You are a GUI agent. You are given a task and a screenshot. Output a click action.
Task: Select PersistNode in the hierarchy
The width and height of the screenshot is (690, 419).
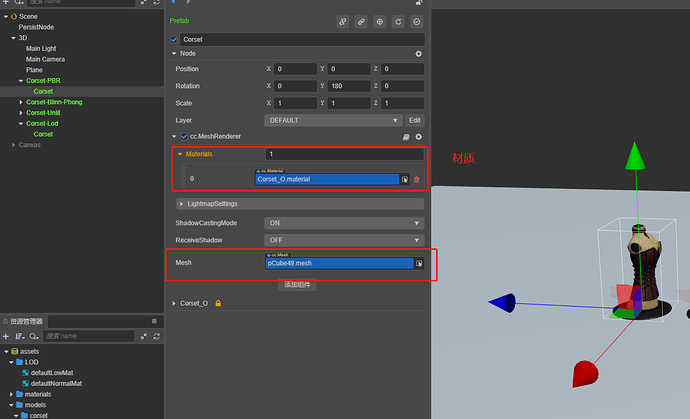pos(36,27)
